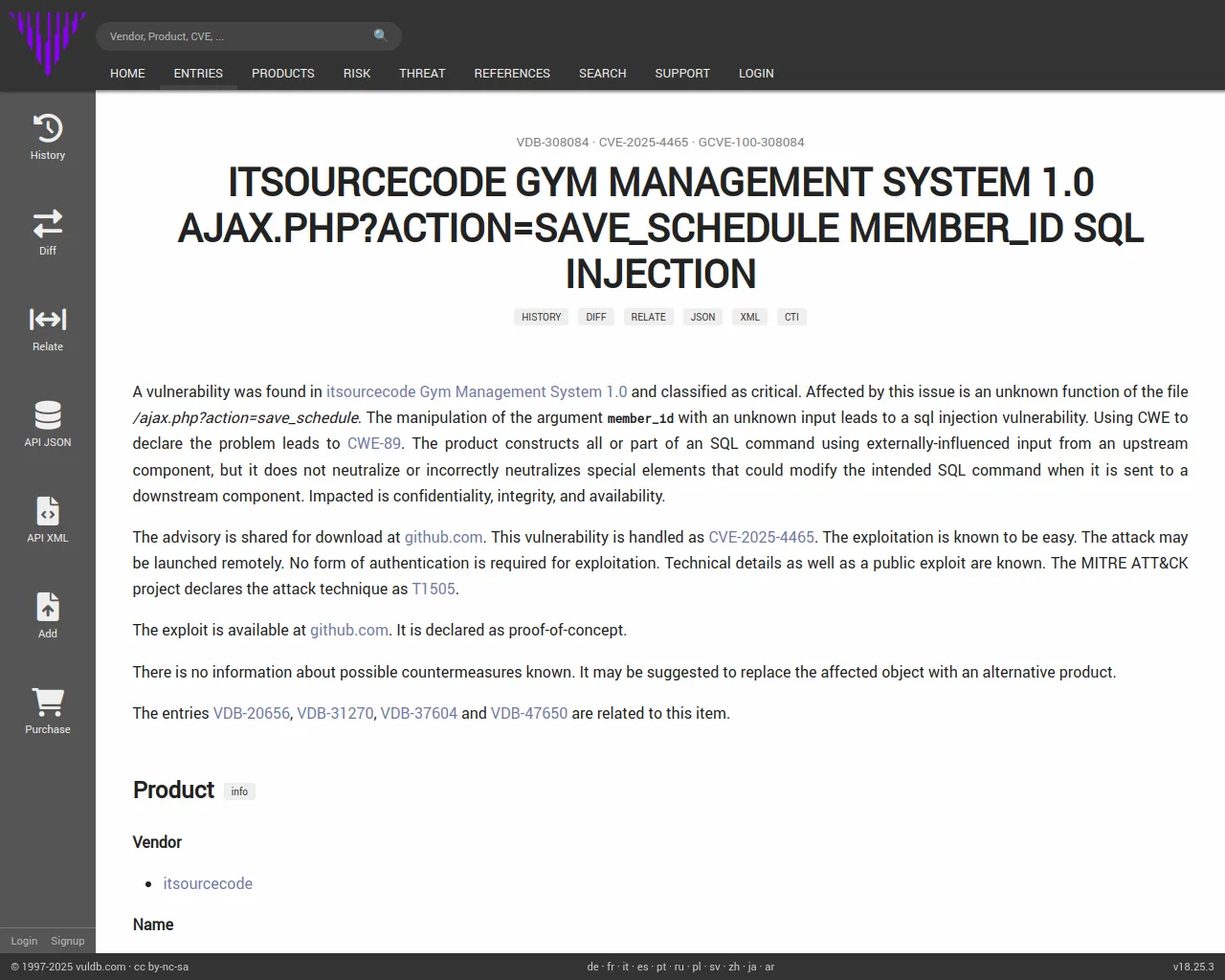Screen dimensions: 1225x980
Task: Open related entry VDB-37604
Action: [x=419, y=713]
